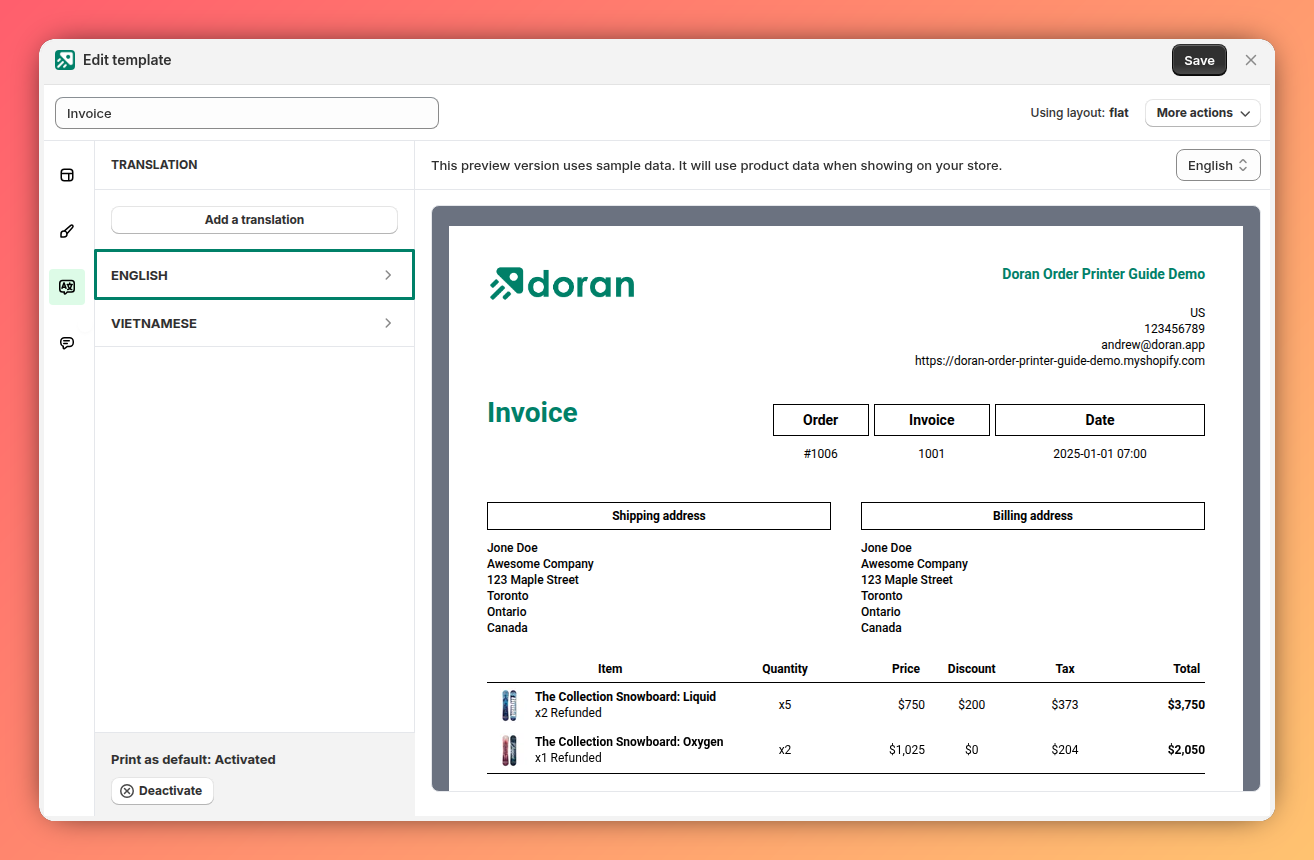Click the Quantity column header

[785, 669]
